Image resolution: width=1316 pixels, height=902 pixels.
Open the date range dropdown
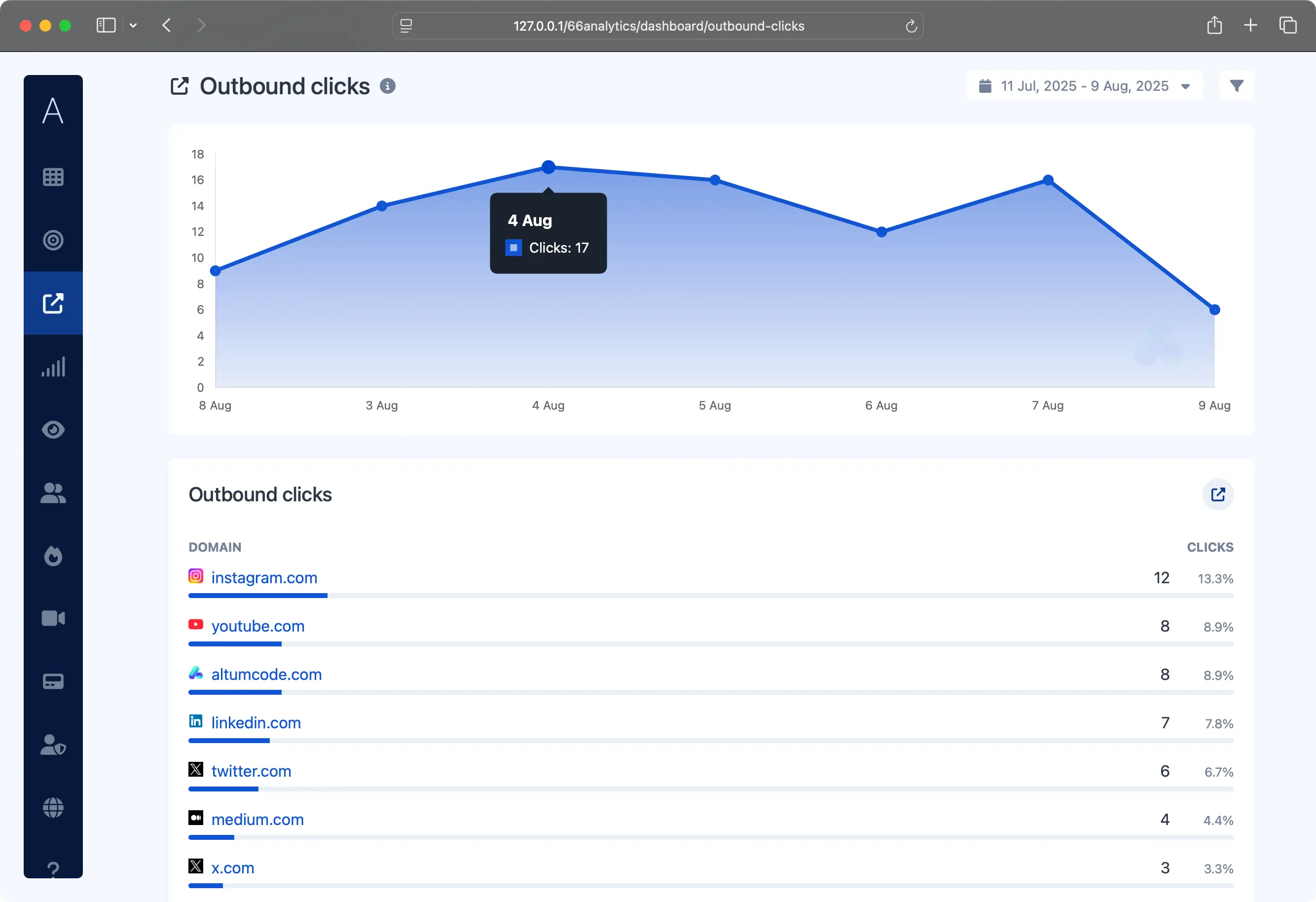(x=1084, y=85)
